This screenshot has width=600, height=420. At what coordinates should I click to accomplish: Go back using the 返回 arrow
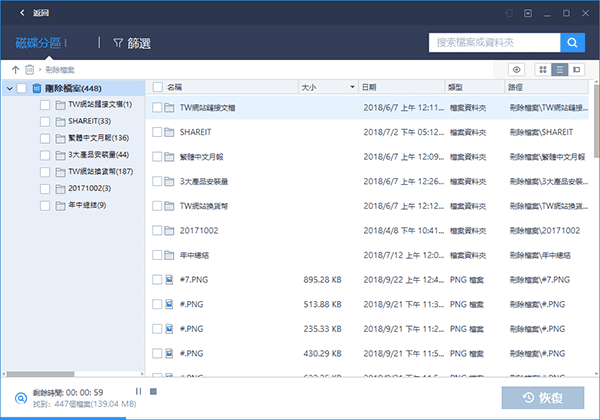[23, 13]
